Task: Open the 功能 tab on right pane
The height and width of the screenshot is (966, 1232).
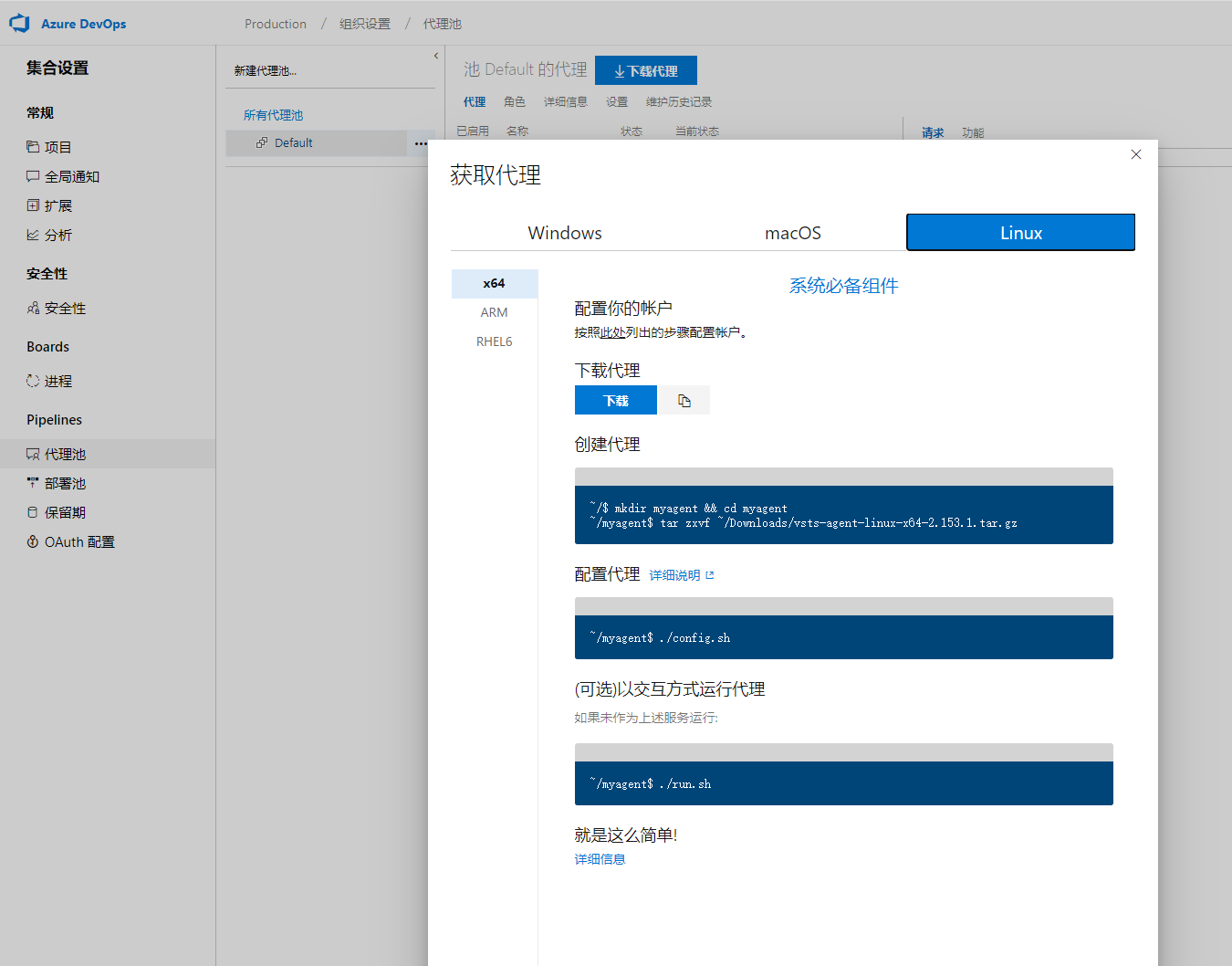Action: pyautogui.click(x=973, y=133)
